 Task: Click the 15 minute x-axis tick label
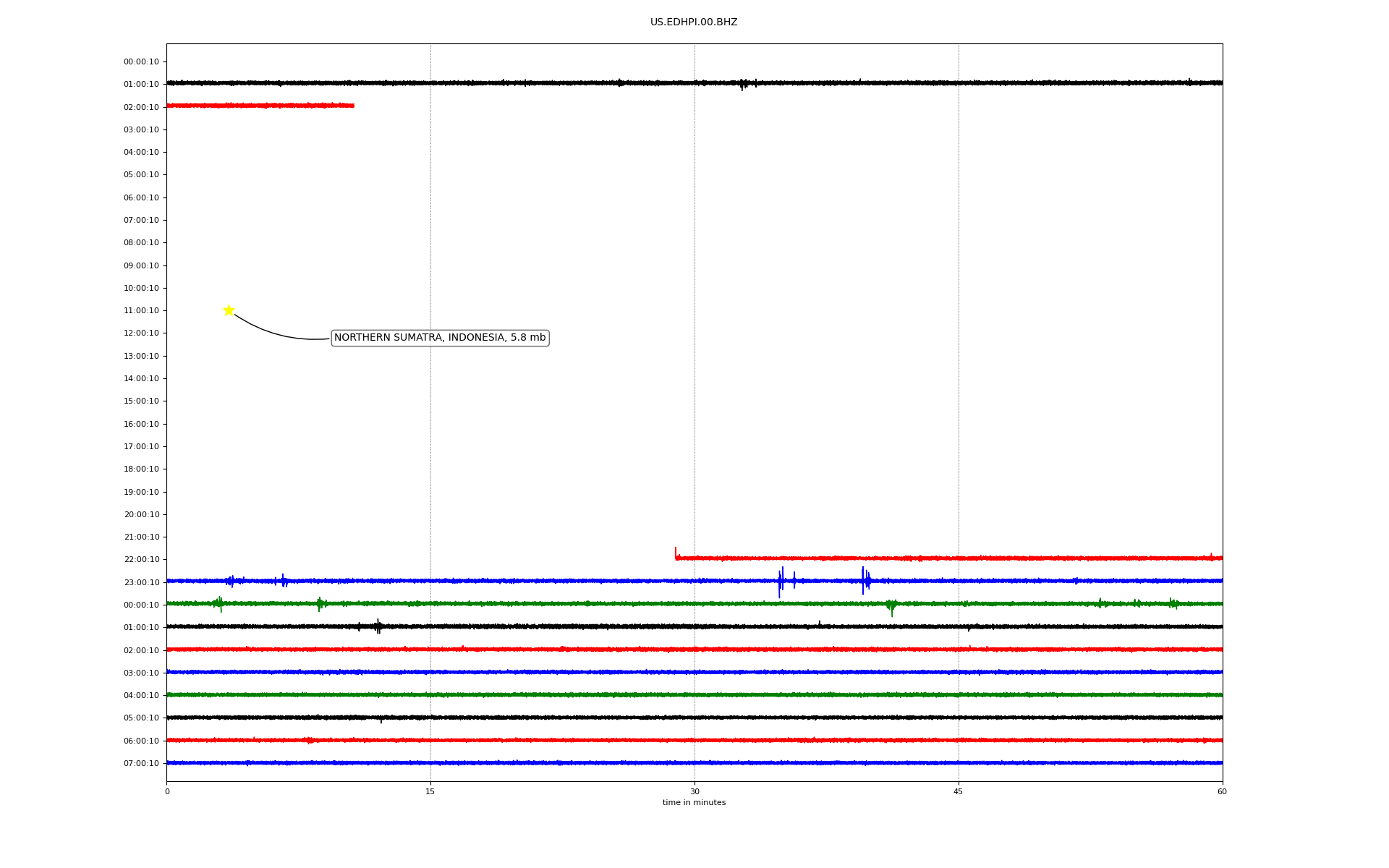[x=430, y=791]
